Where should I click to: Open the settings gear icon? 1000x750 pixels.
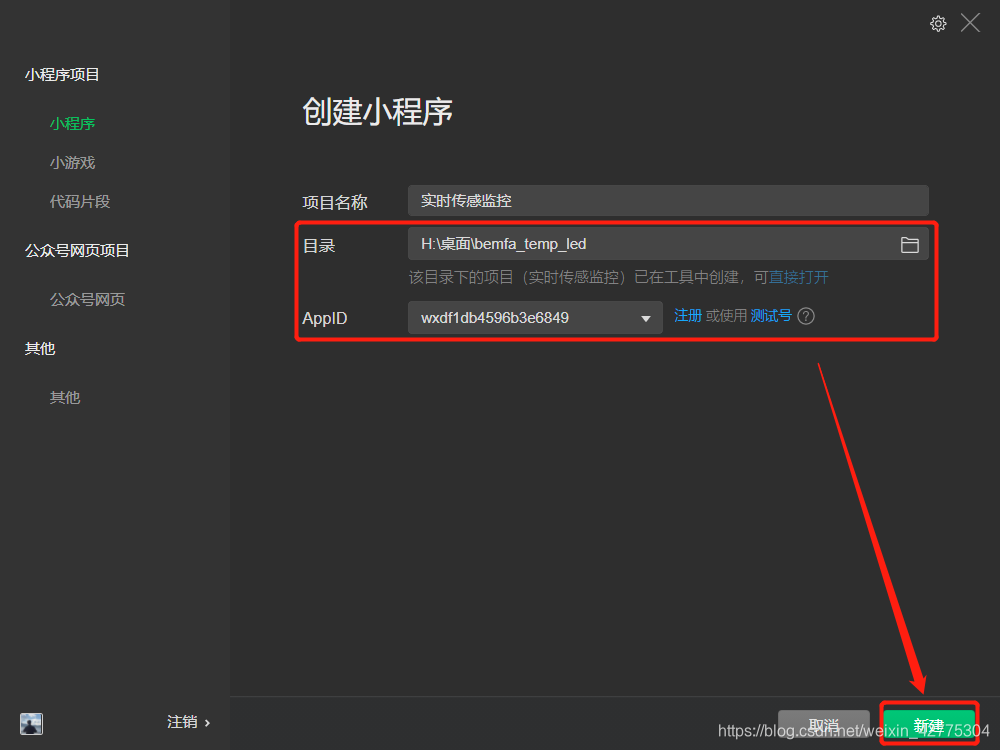click(x=938, y=24)
